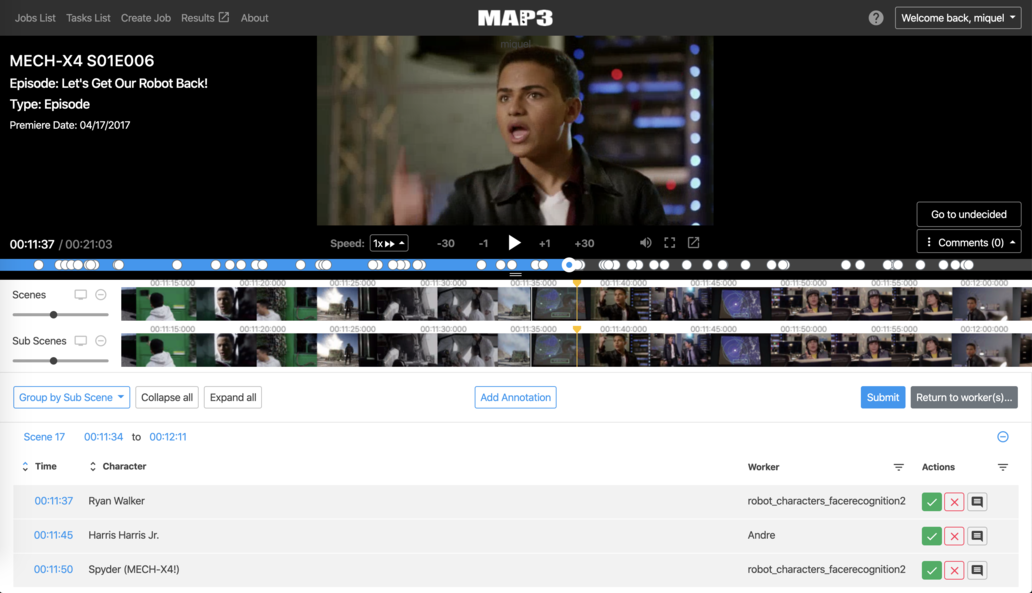Screen dimensions: 1032x593
Task: Open the Results external link icon
Action: tap(224, 17)
